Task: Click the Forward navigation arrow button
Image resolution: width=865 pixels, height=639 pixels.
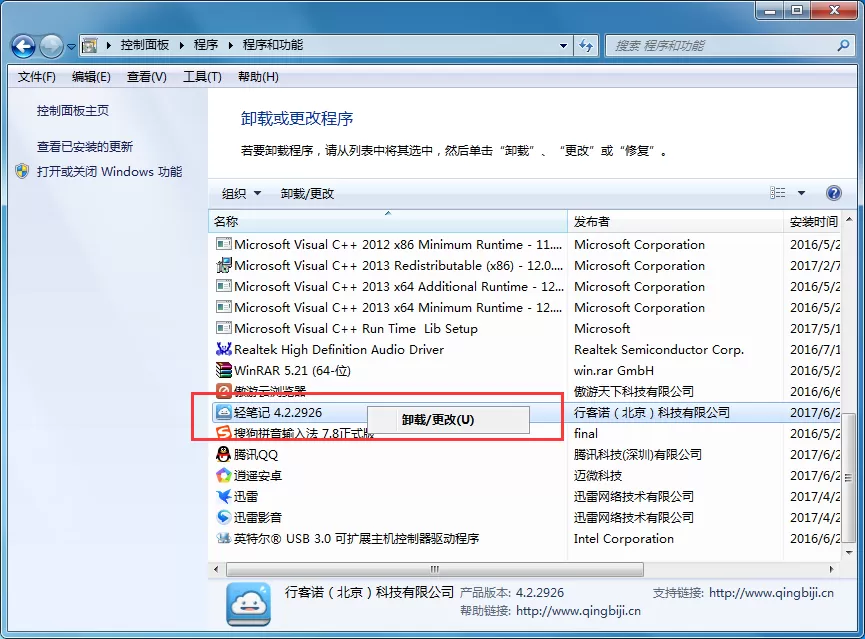Action: point(51,46)
